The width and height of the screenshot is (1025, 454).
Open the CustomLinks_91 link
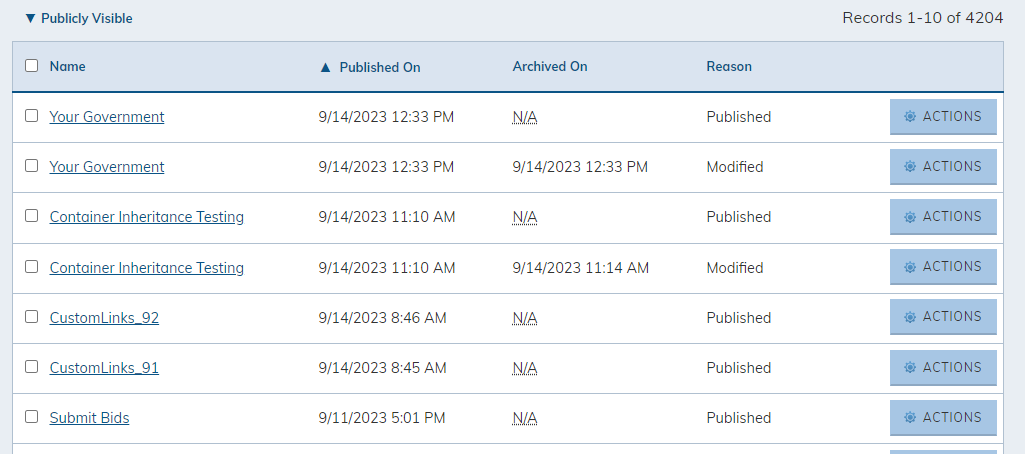point(104,368)
